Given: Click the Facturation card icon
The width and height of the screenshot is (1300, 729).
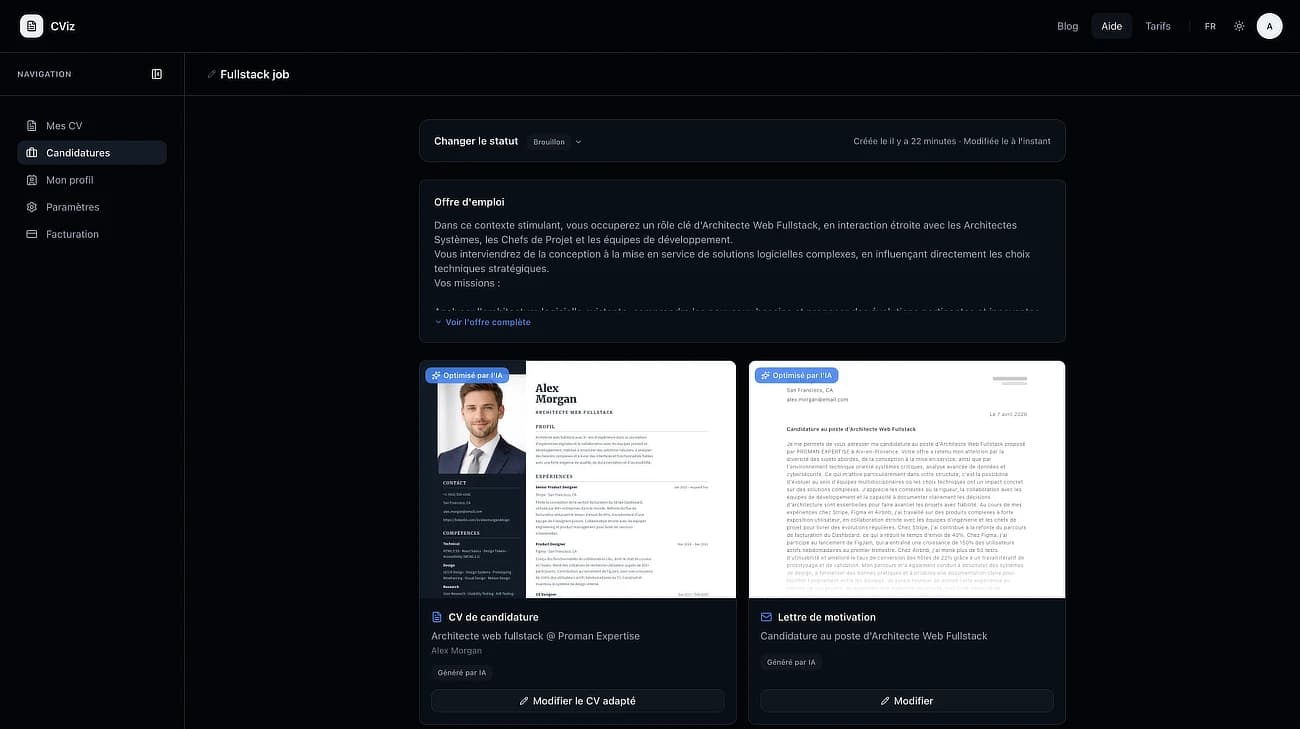Looking at the screenshot, I should click(31, 234).
